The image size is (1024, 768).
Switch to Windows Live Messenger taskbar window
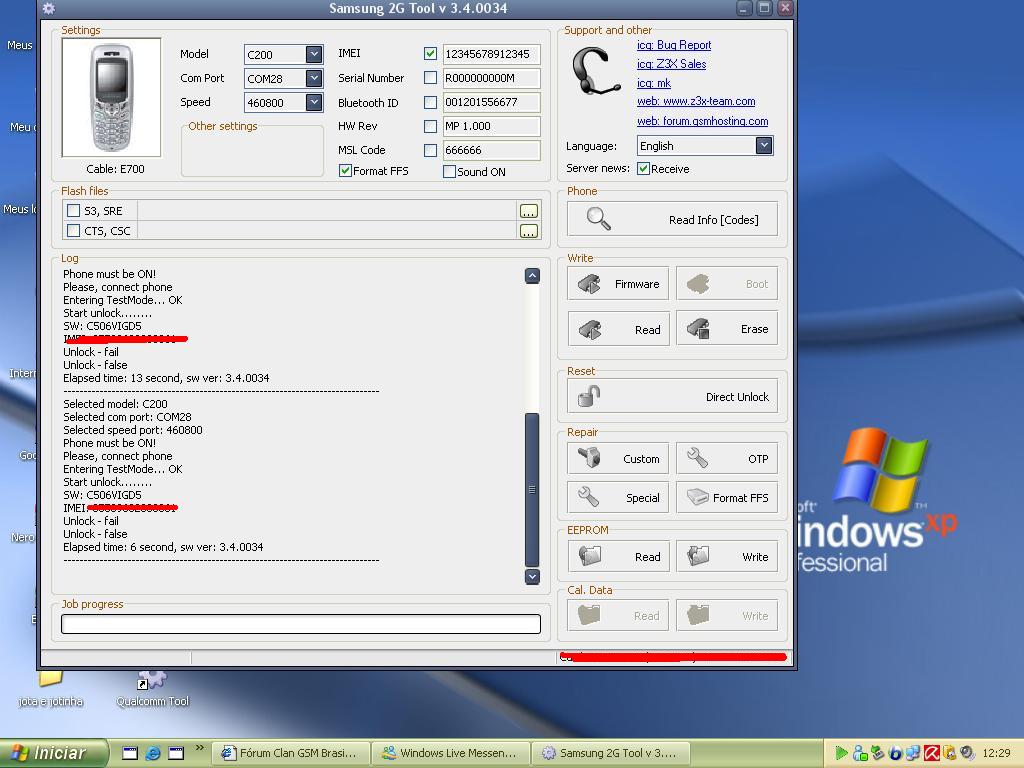click(x=451, y=753)
